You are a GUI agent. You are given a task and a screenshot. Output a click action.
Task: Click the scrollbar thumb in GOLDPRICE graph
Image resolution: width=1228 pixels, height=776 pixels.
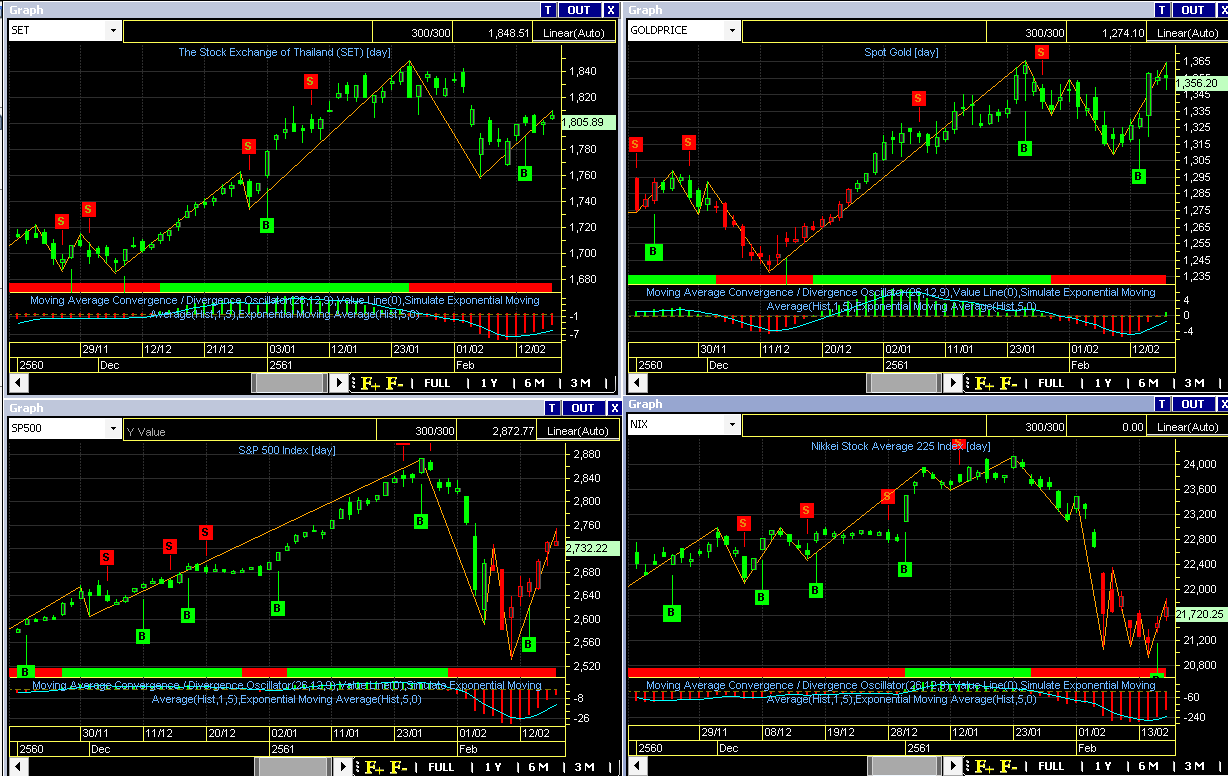[904, 383]
